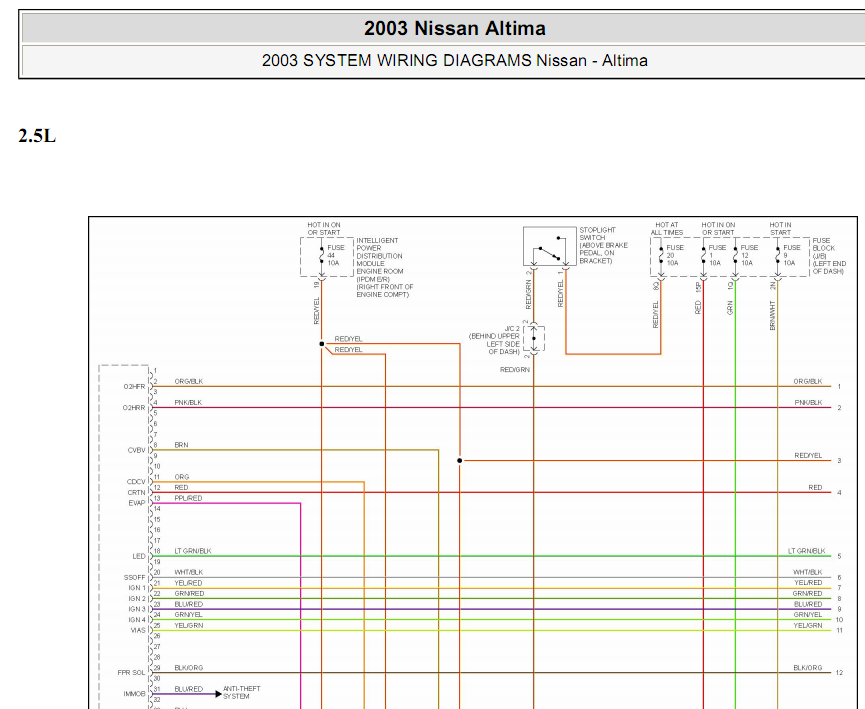Click "BLK/ORG" wire label beside pin 29
Viewport: 865px width, 709px height.
click(189, 668)
